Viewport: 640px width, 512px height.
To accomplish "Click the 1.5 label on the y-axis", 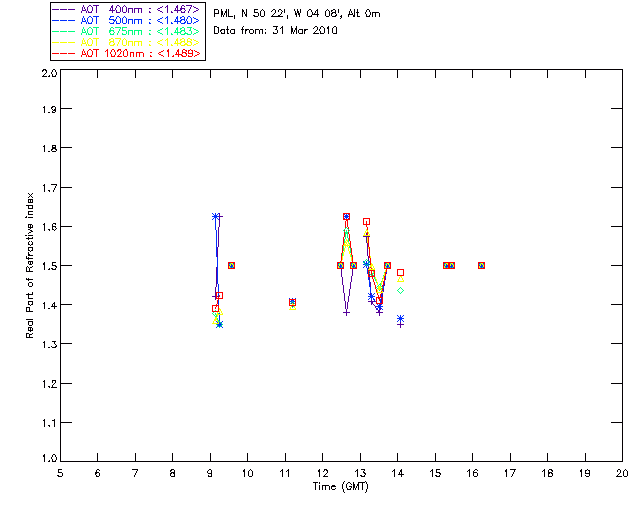I will click(x=49, y=266).
